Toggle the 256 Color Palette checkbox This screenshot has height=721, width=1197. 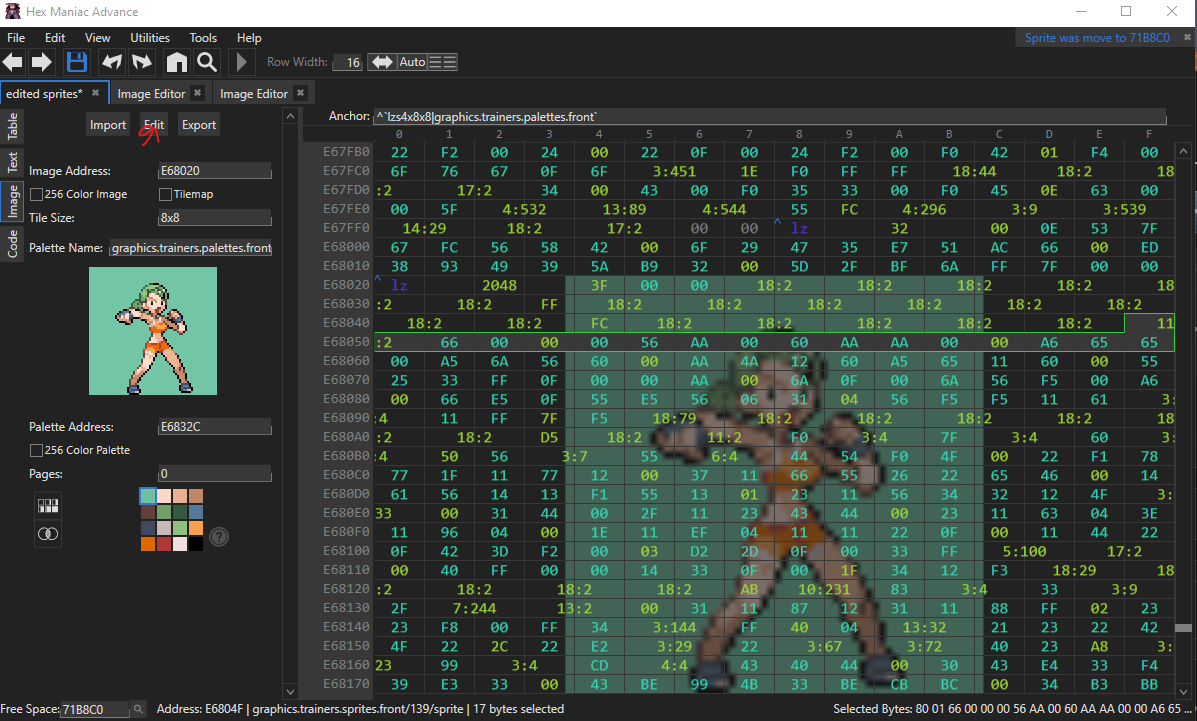(36, 451)
